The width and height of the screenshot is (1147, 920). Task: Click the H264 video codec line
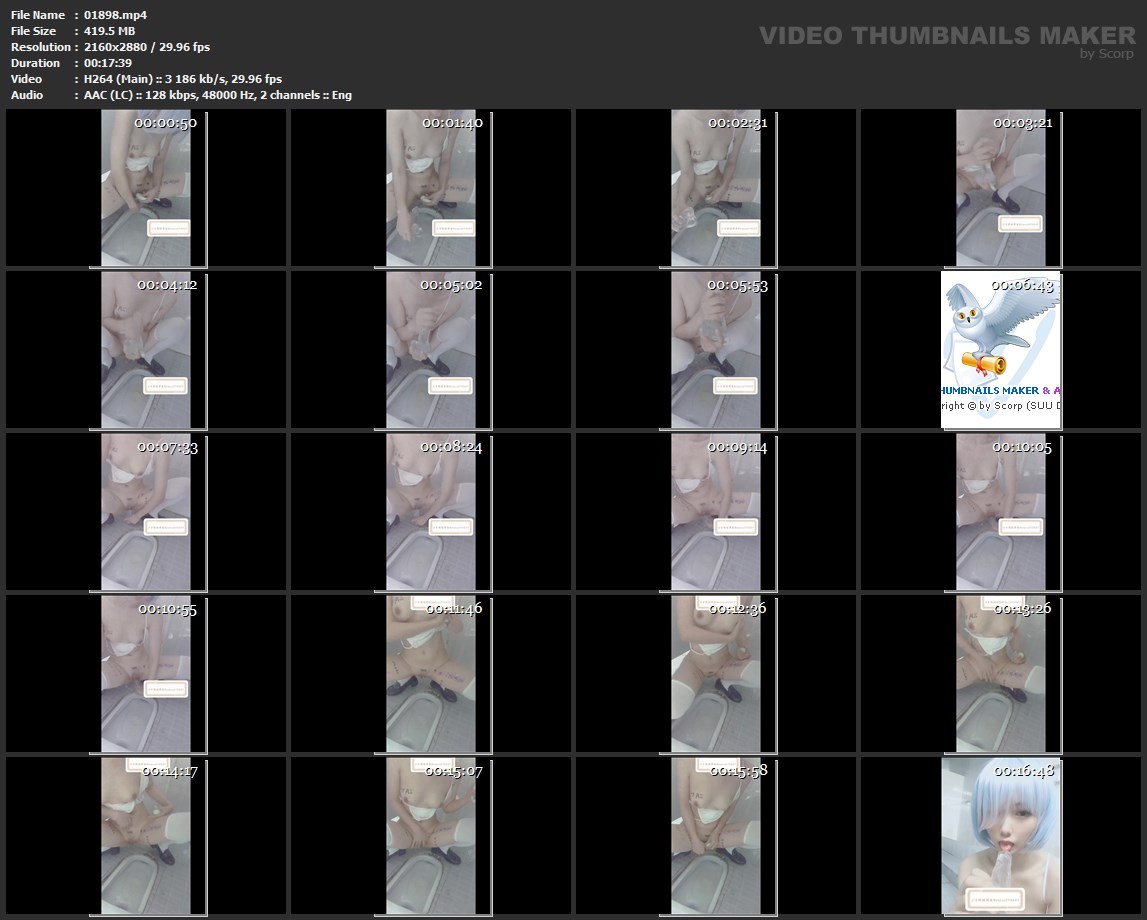[183, 79]
